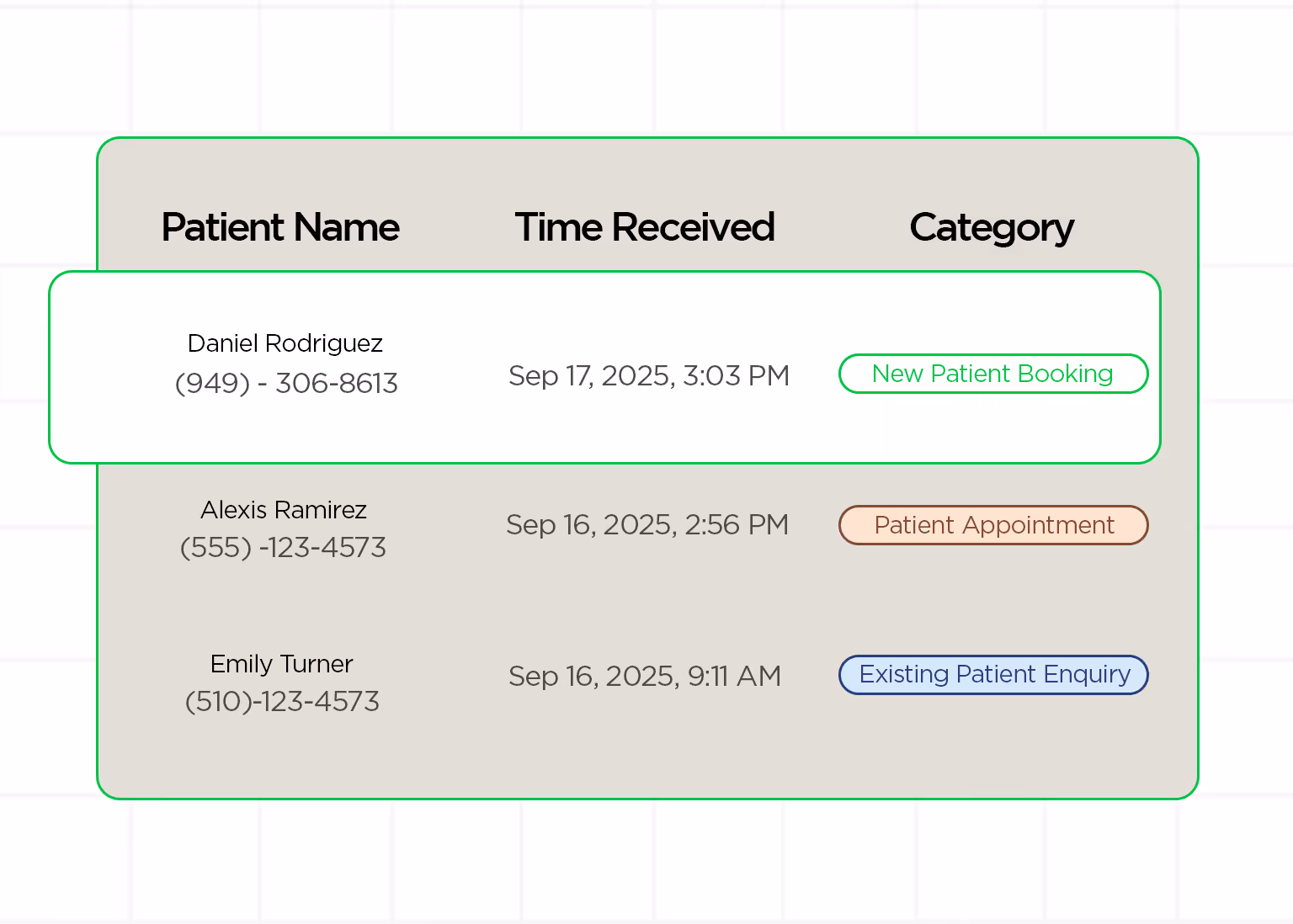Select the Existing Patient Enquiry category pill
Screen dimensions: 1293x924
pyautogui.click(x=993, y=674)
